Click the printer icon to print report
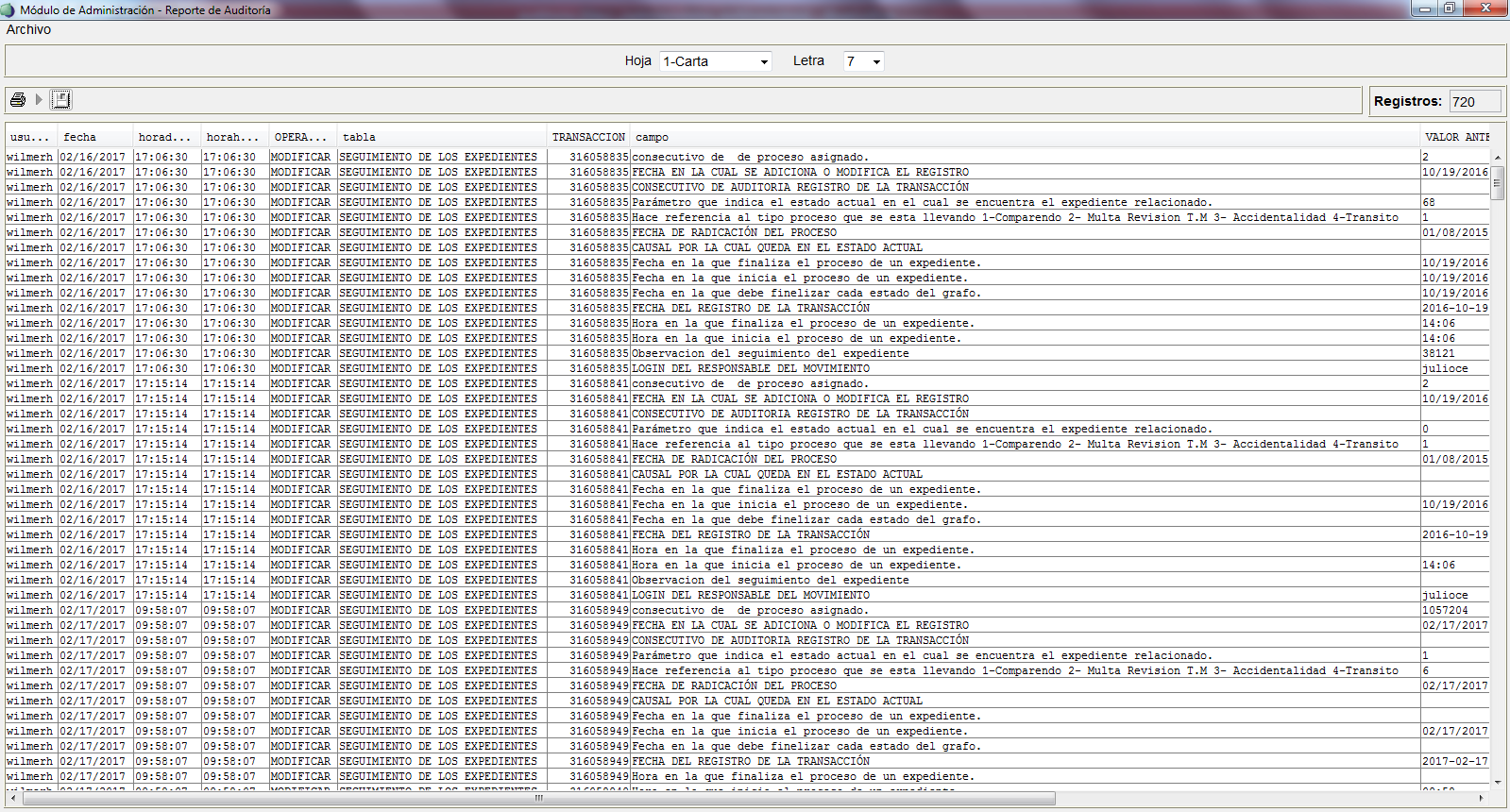Viewport: 1510px width, 812px height. [x=17, y=99]
